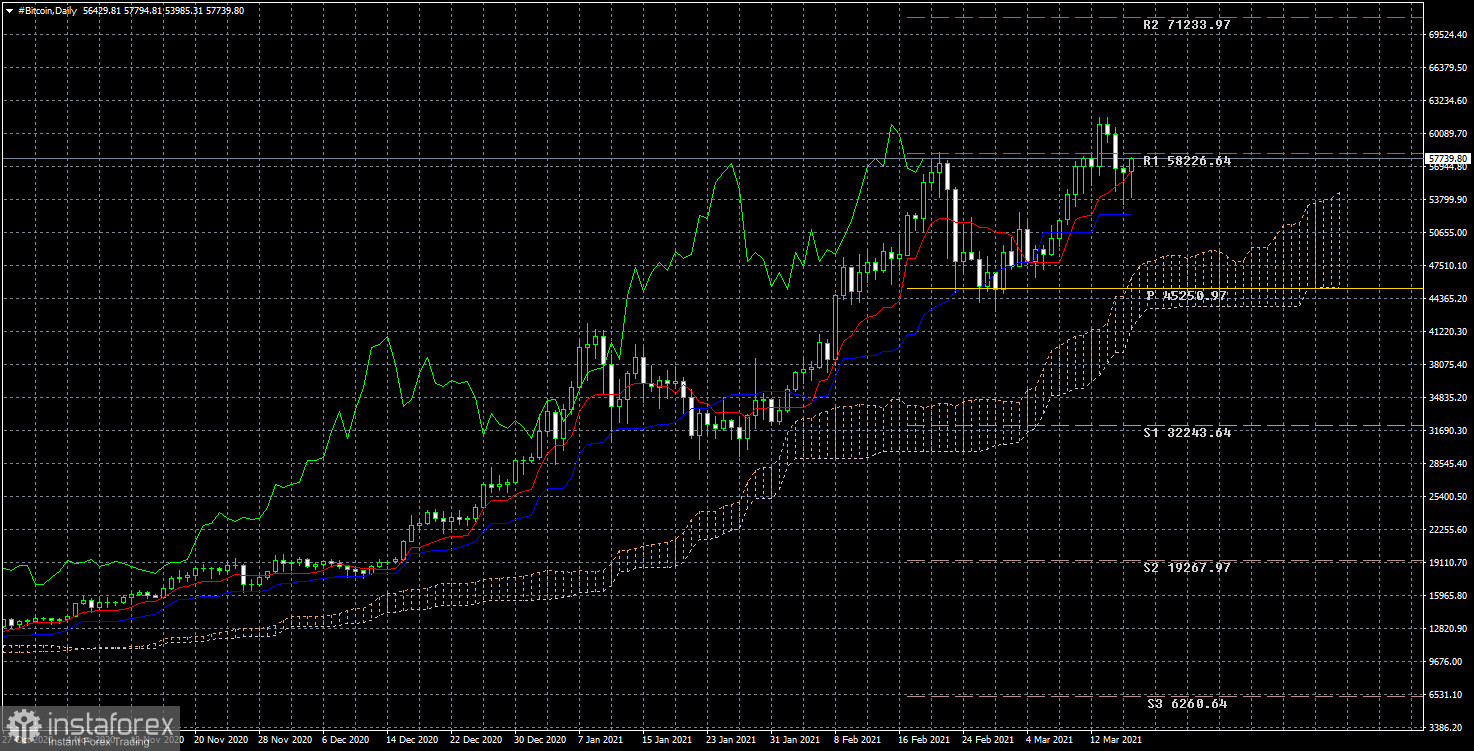Click the 12 Mar 2021 date label

pos(1115,741)
